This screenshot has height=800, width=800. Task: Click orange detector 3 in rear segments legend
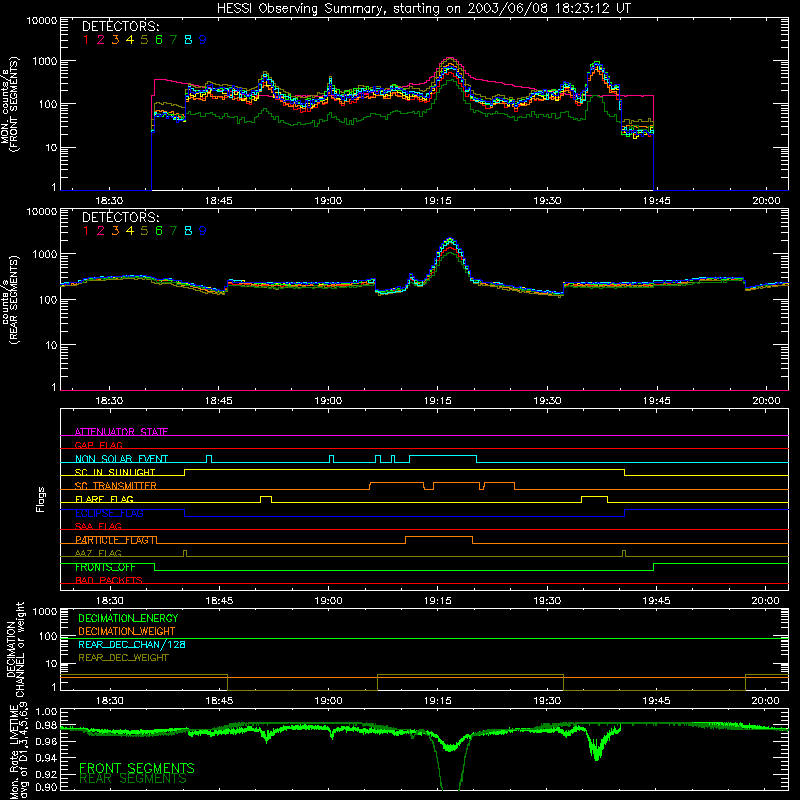[115, 231]
